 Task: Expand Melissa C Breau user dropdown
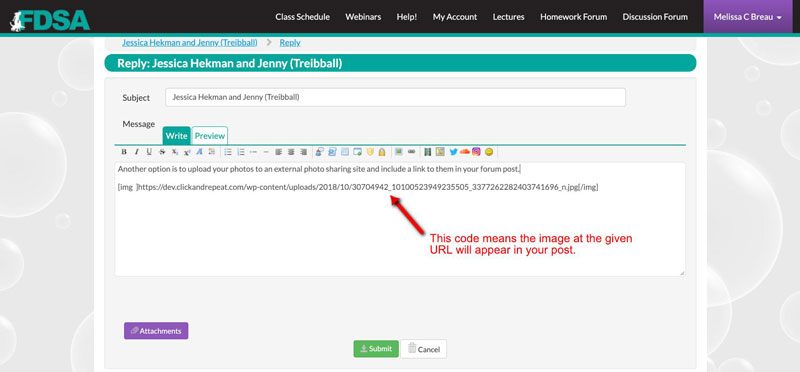pyautogui.click(x=747, y=17)
